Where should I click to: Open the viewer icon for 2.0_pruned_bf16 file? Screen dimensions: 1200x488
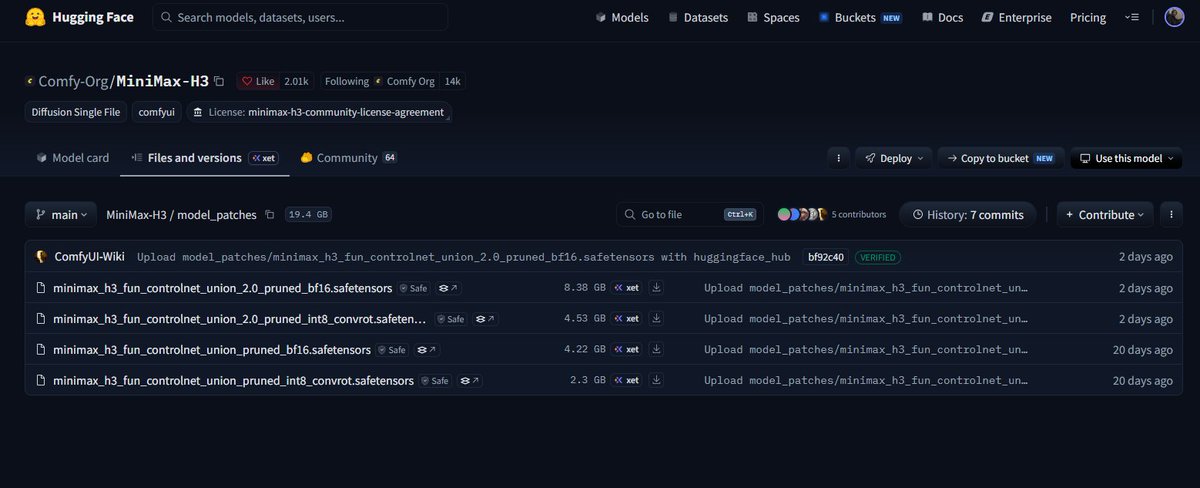click(449, 288)
